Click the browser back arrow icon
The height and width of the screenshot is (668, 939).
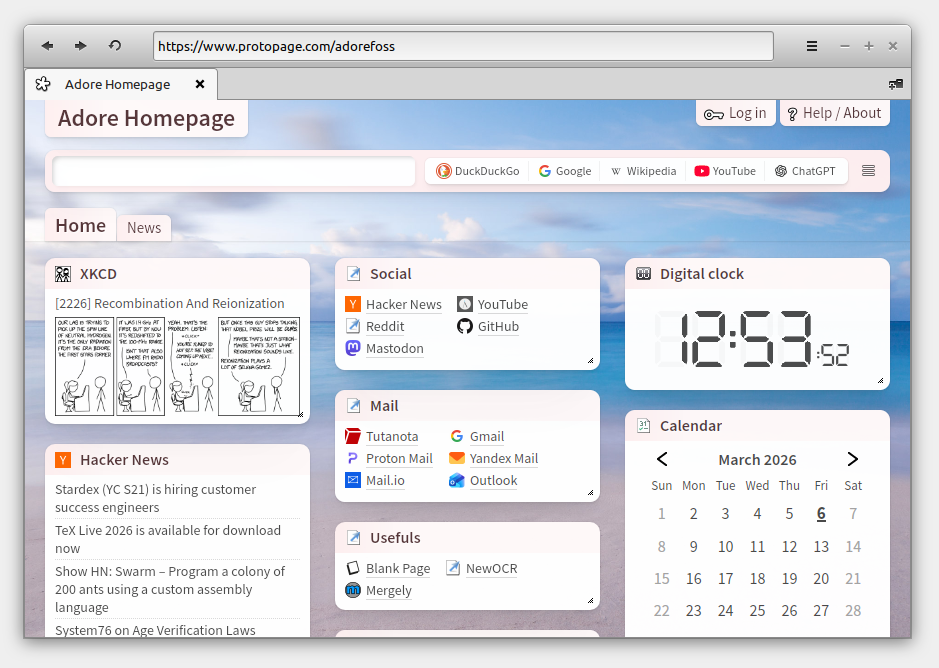[47, 46]
